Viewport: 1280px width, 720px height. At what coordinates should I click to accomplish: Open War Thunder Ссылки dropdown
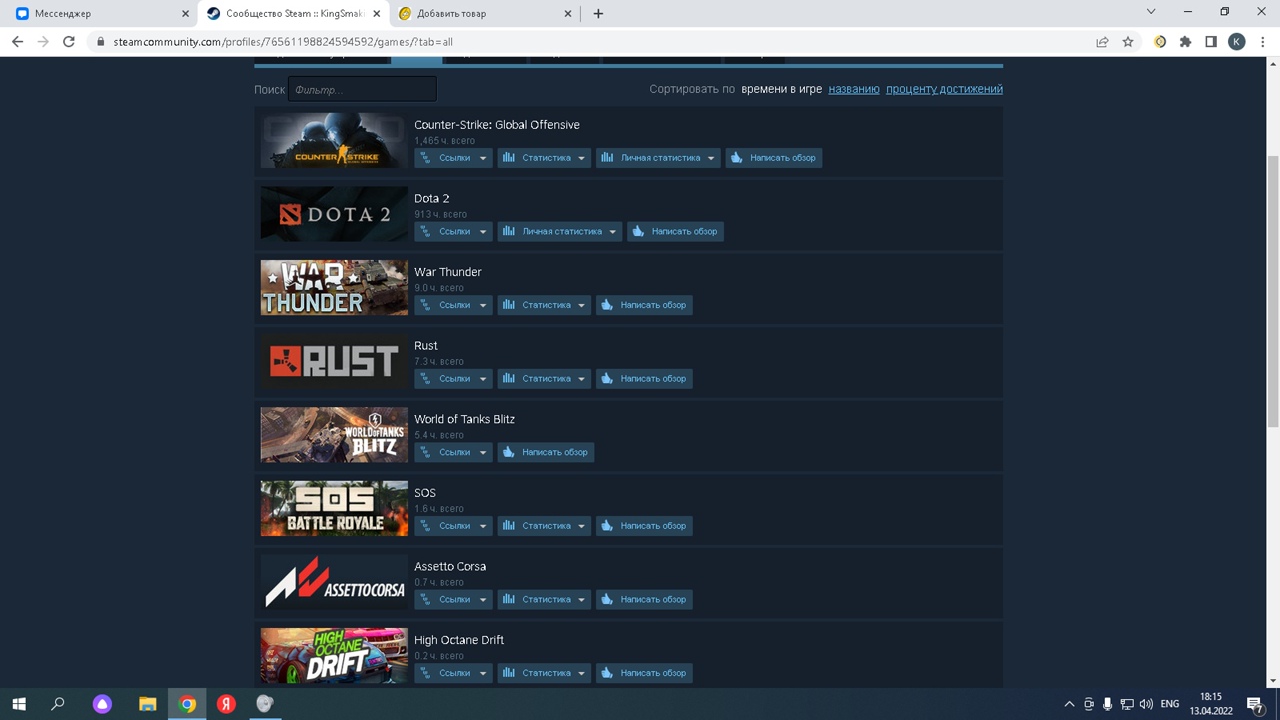click(453, 305)
